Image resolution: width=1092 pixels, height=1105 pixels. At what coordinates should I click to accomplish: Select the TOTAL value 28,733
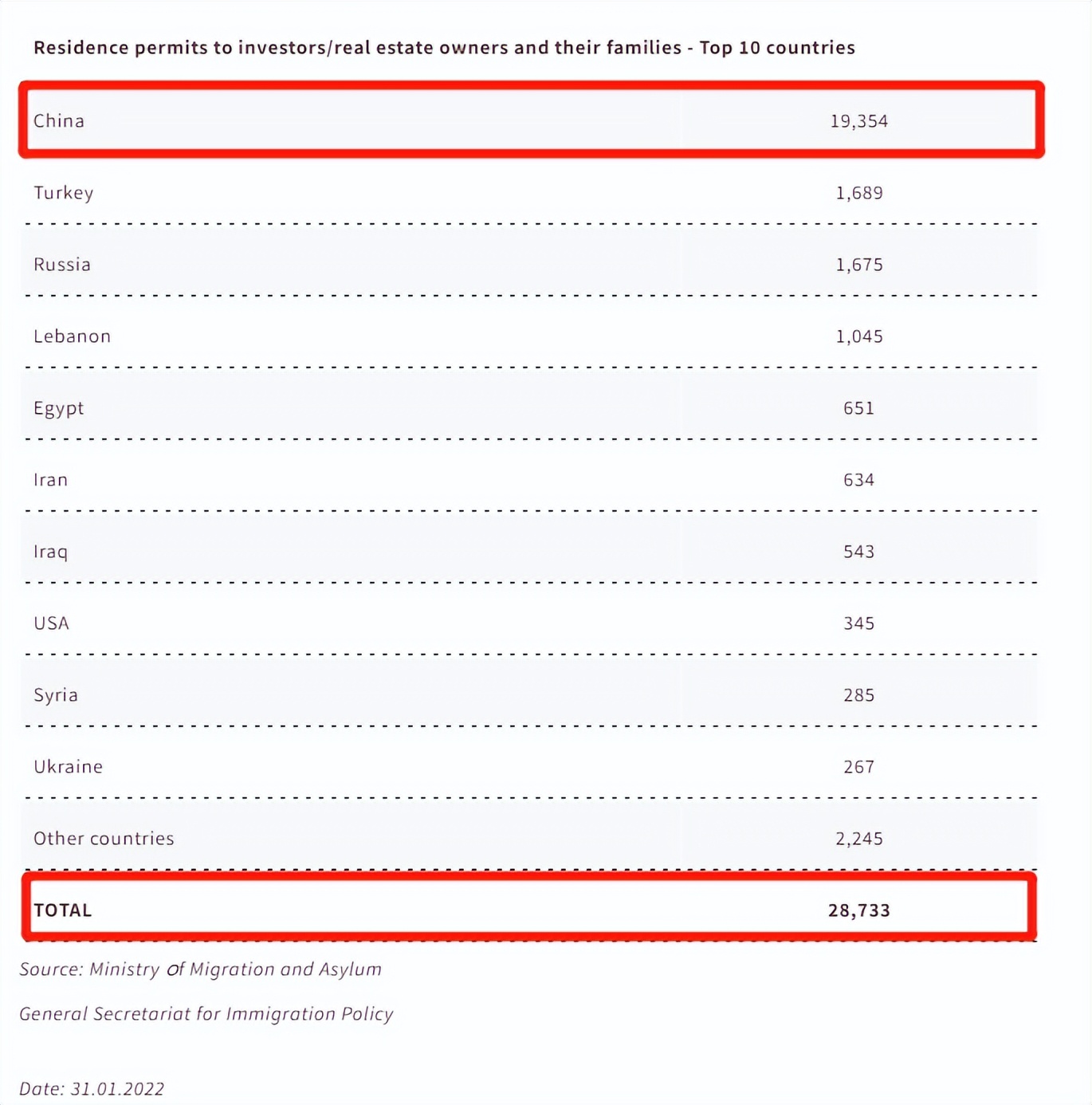tap(858, 910)
